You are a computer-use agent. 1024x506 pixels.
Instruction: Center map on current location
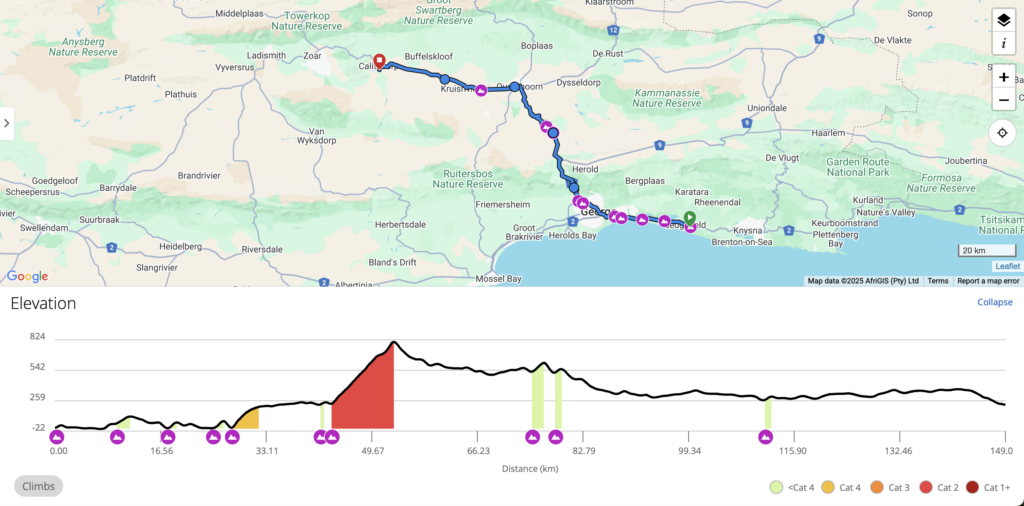pyautogui.click(x=1003, y=133)
